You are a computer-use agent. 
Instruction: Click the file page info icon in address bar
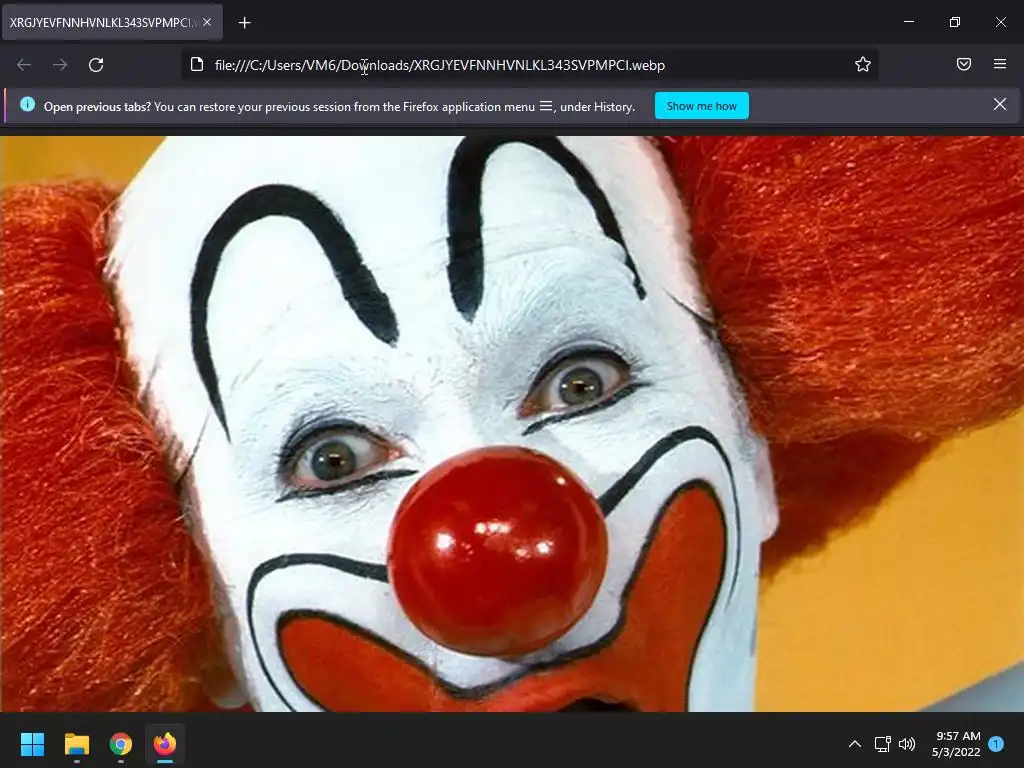(197, 64)
